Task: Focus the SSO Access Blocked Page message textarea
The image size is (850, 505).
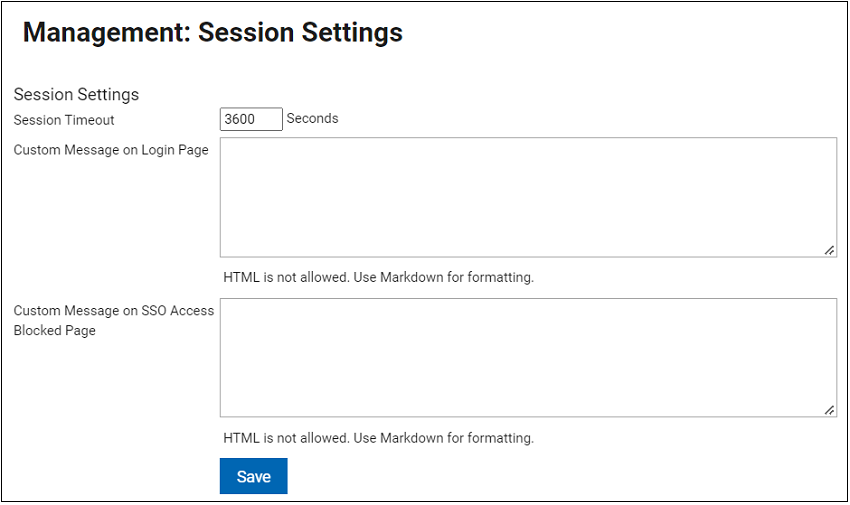Action: (528, 357)
